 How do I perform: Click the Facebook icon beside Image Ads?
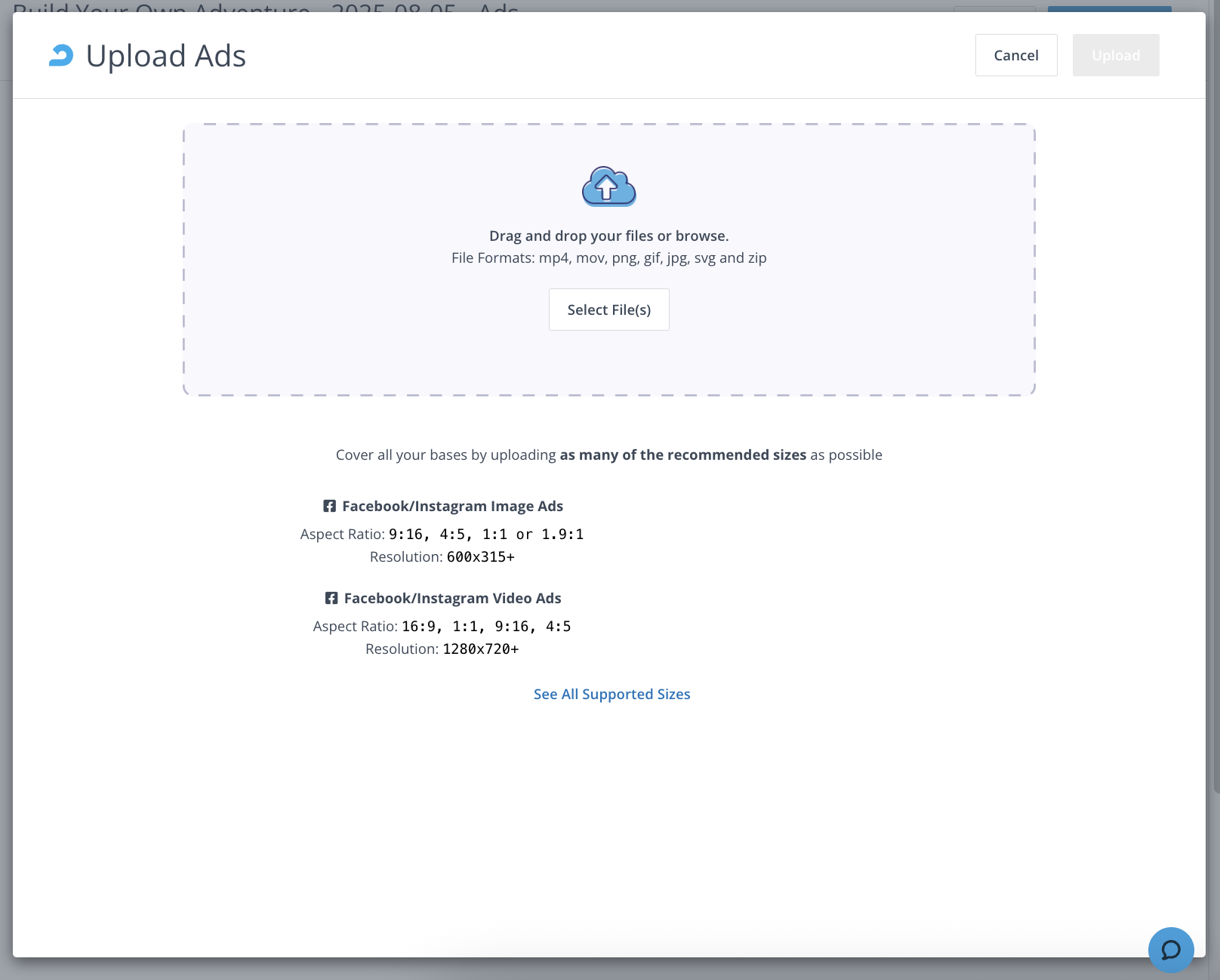click(330, 506)
